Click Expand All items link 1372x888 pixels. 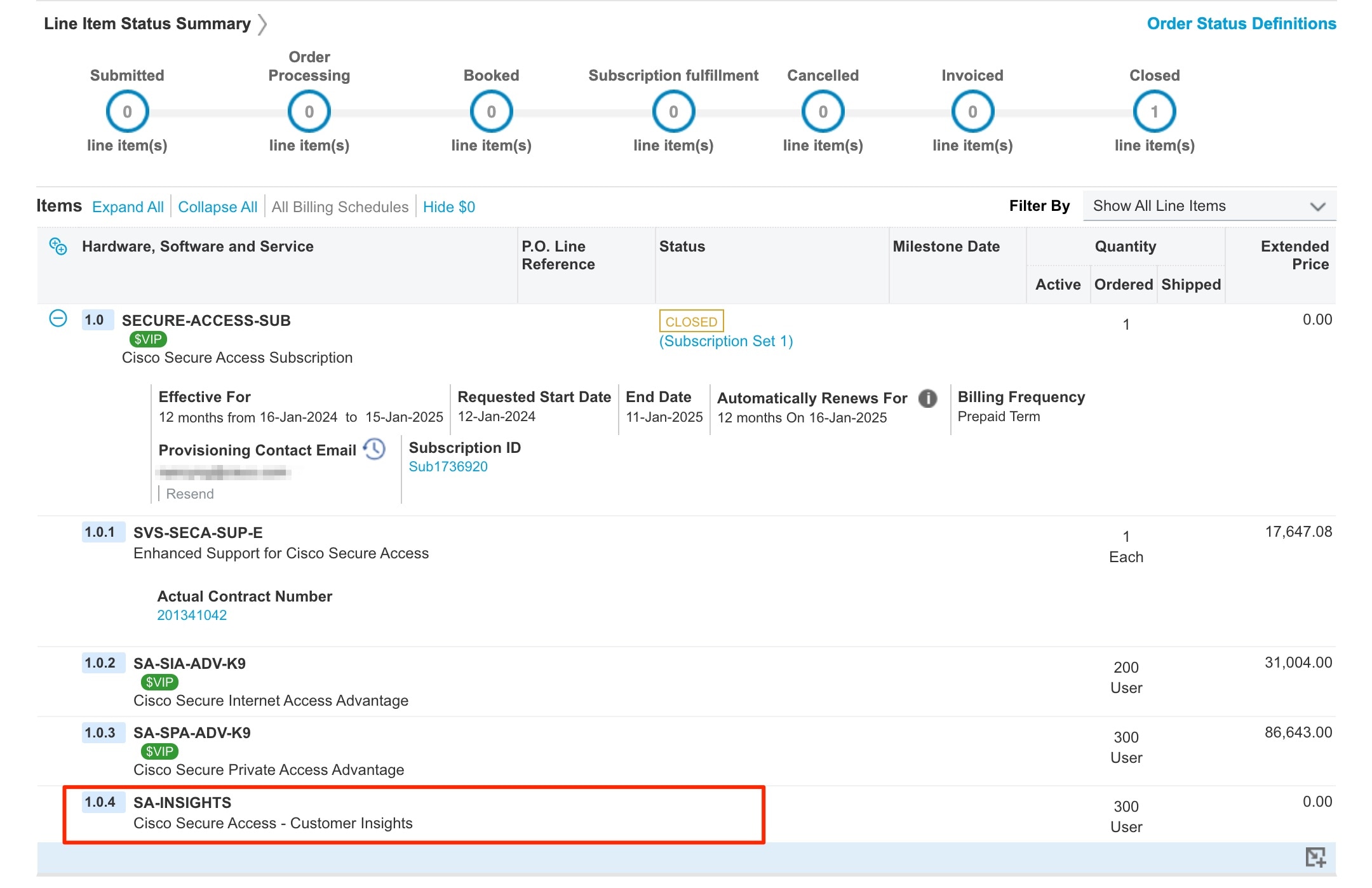(128, 207)
